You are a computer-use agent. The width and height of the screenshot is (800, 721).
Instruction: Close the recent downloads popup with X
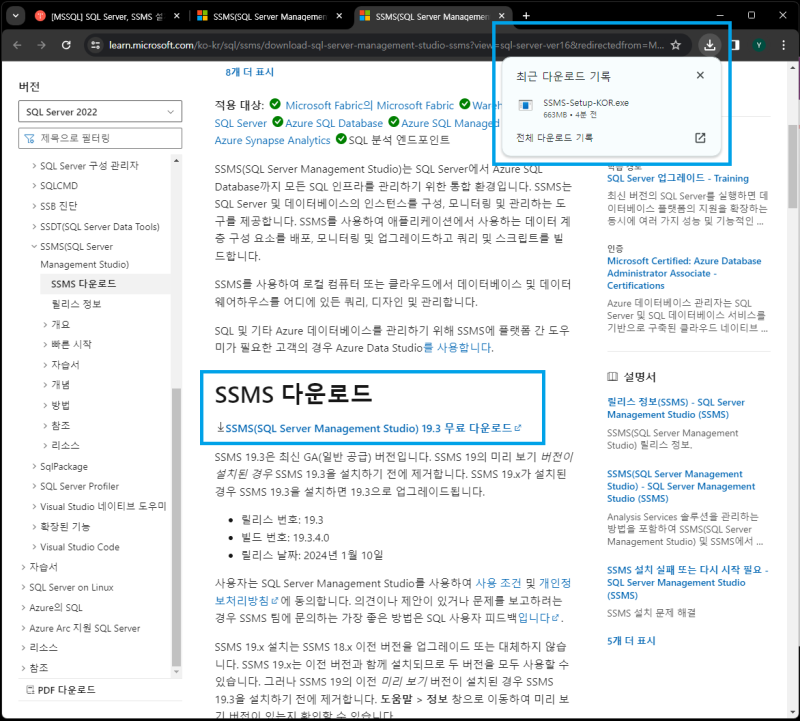(700, 74)
